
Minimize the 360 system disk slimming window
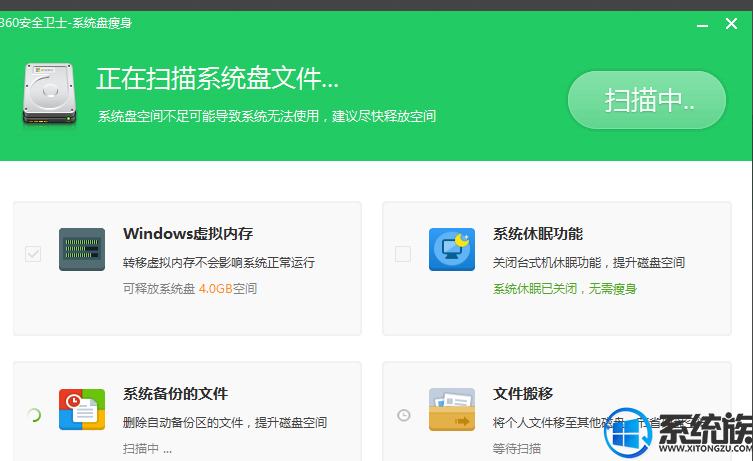click(x=703, y=24)
